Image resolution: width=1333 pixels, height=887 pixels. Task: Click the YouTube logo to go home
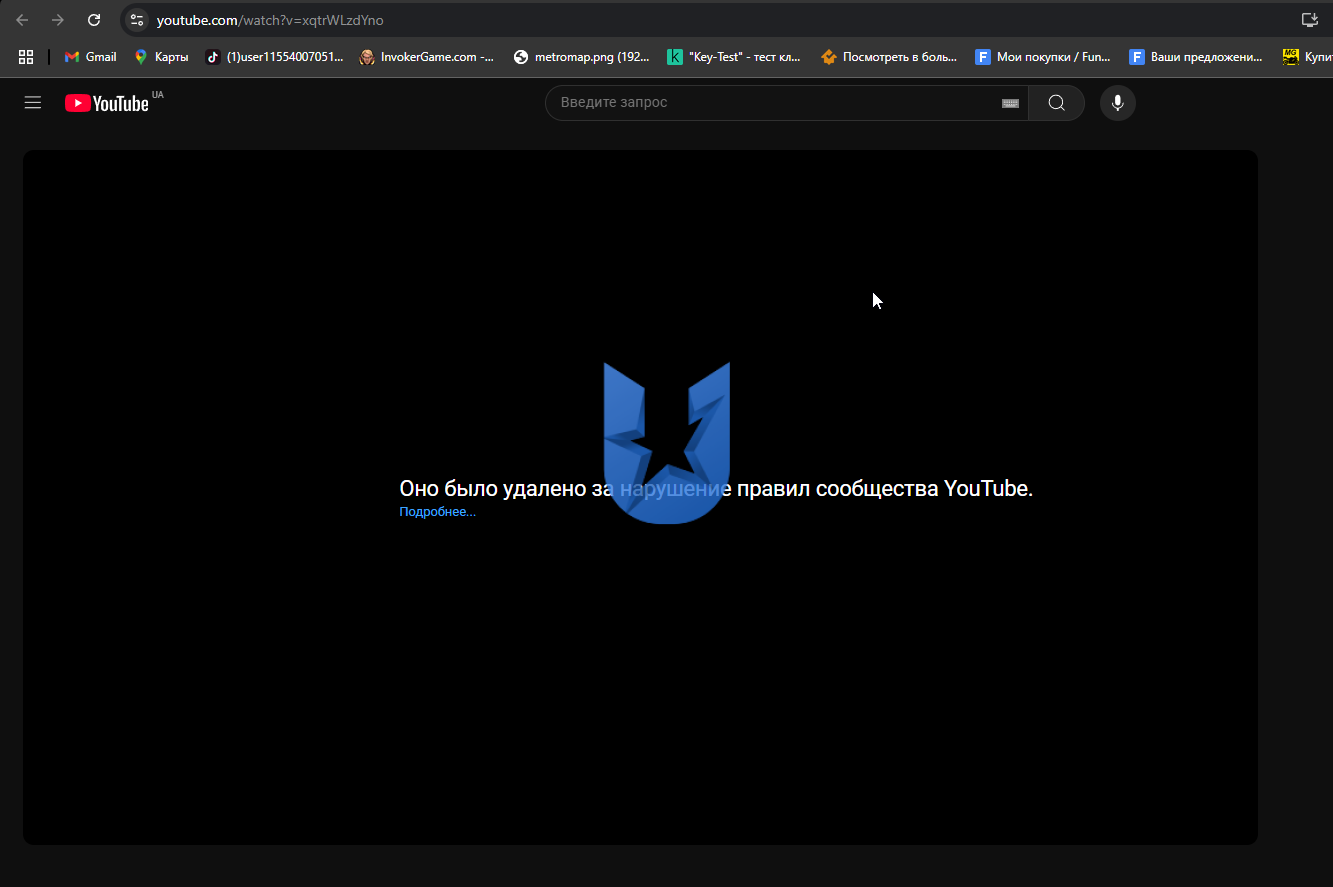(x=107, y=102)
